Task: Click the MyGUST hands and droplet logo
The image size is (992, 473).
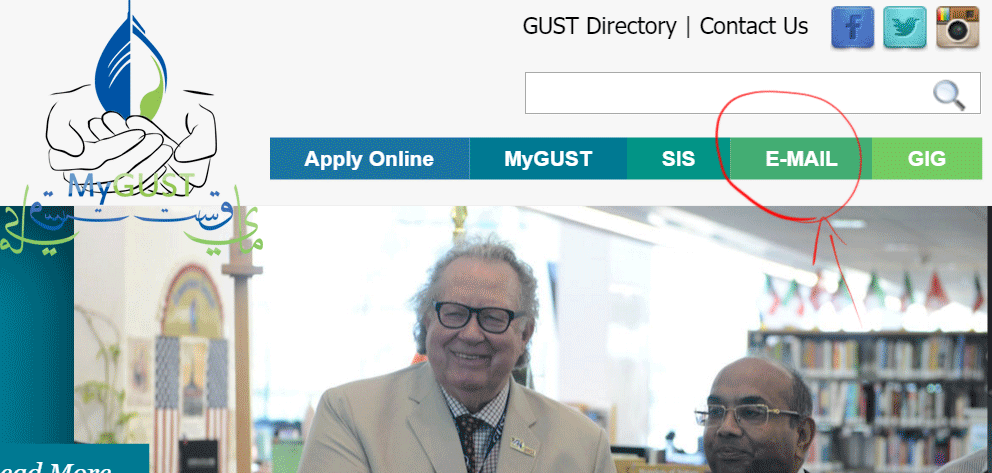Action: tap(132, 101)
